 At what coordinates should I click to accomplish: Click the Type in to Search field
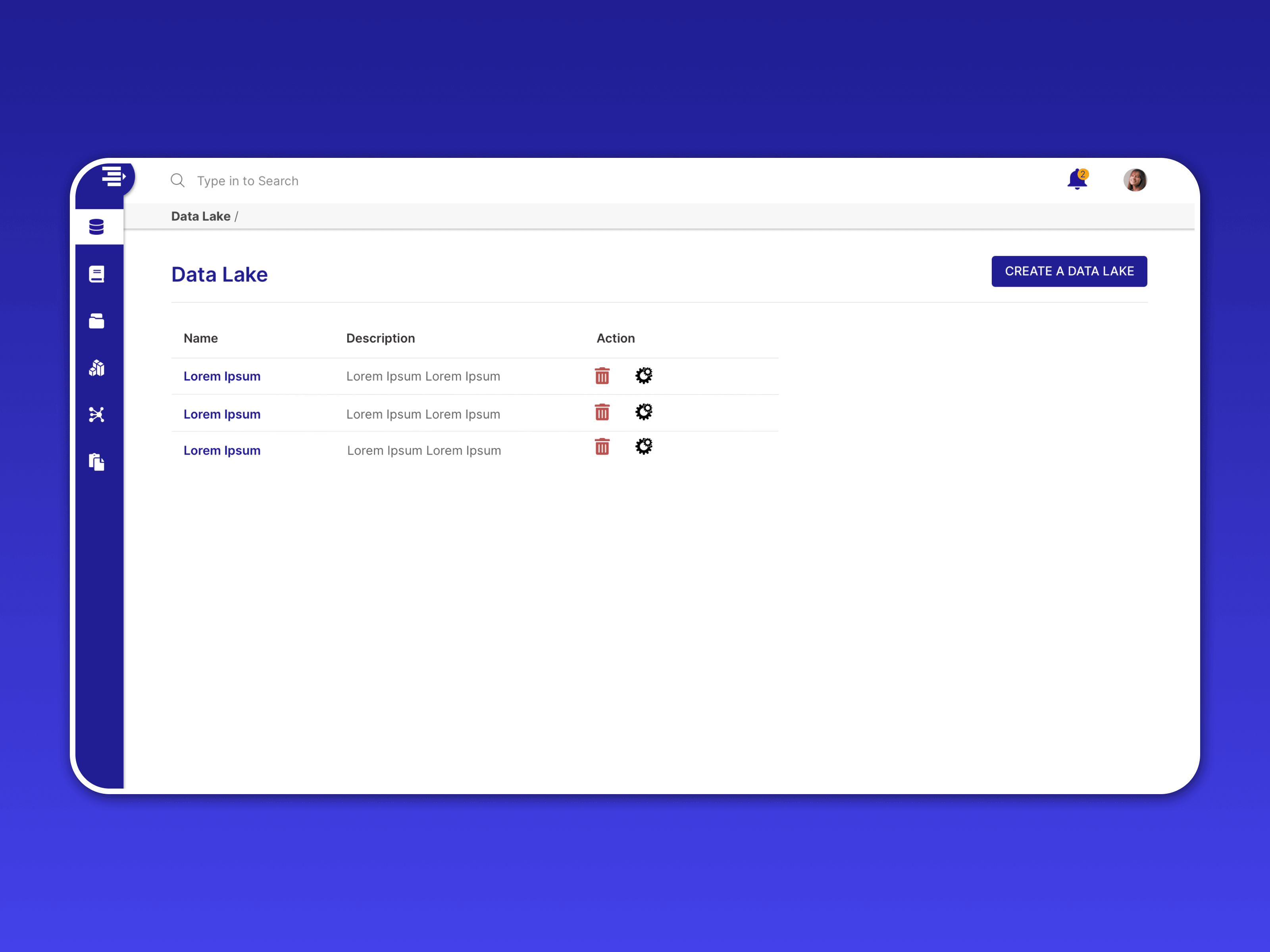pos(248,181)
